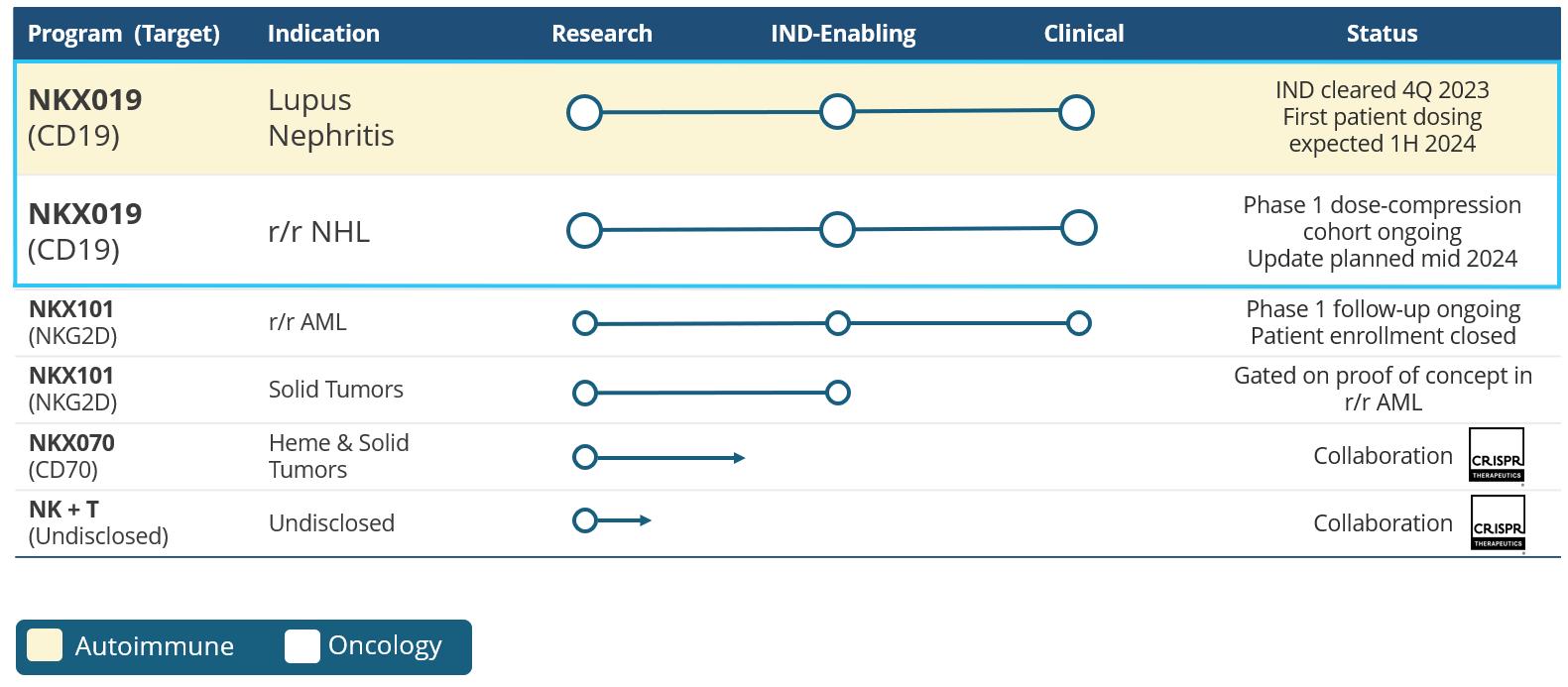
Task: Click Research circle in NKX070 row
Action: [x=585, y=457]
